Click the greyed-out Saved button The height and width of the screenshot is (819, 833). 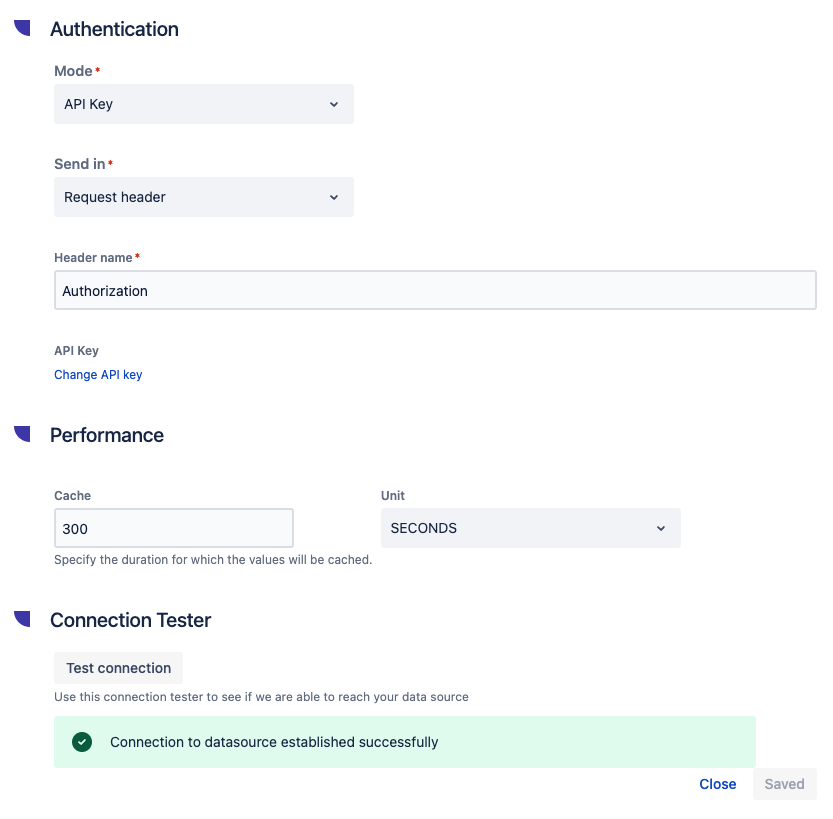[784, 784]
